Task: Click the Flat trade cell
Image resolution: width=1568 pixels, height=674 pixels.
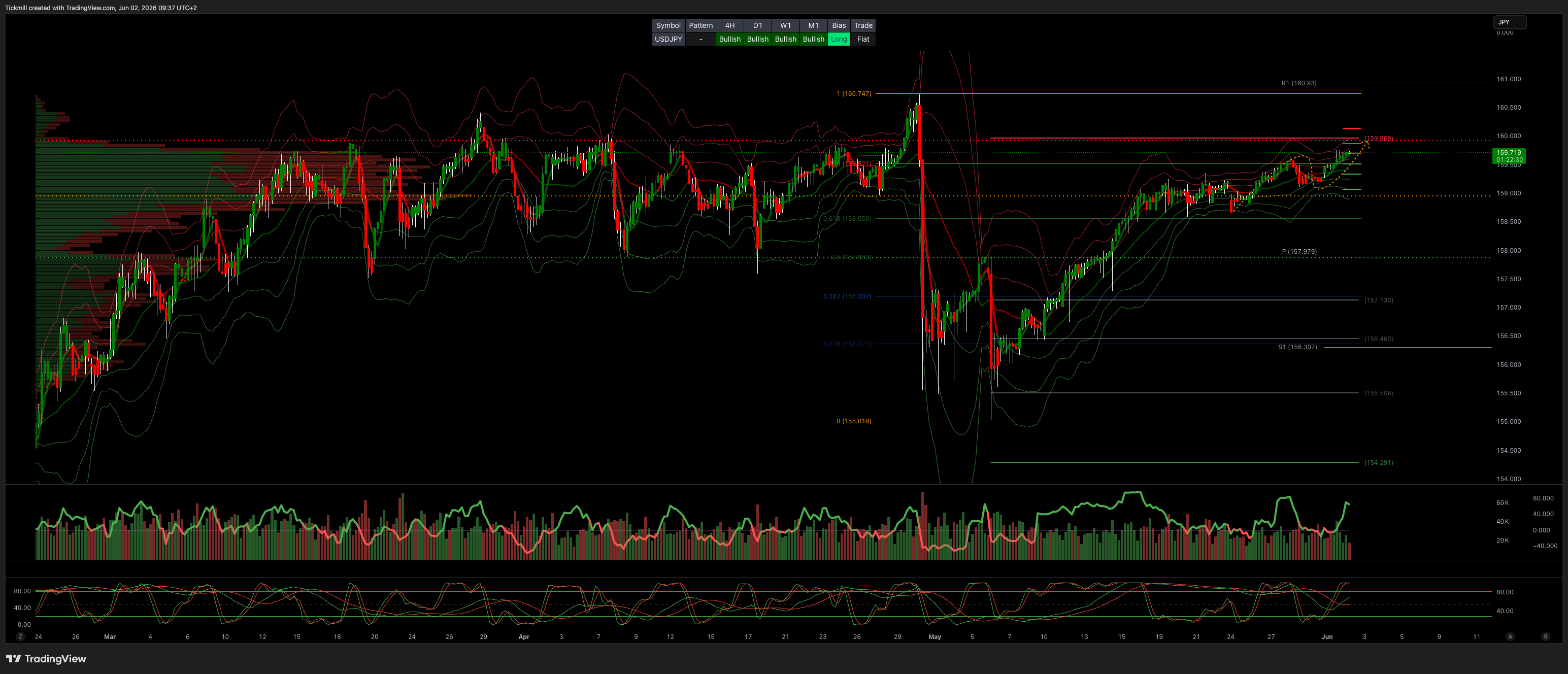Action: tap(863, 39)
